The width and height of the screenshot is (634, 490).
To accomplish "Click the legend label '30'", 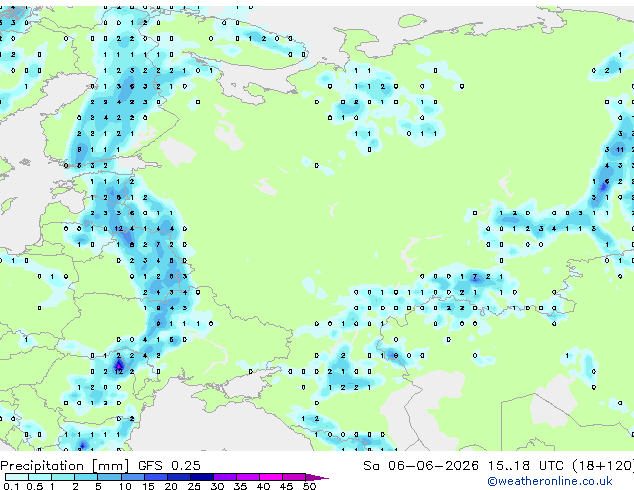I will click(x=217, y=486).
